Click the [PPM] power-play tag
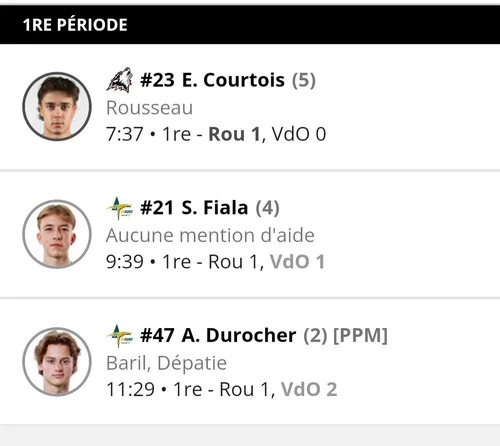Image resolution: width=500 pixels, height=446 pixels. pos(360,335)
